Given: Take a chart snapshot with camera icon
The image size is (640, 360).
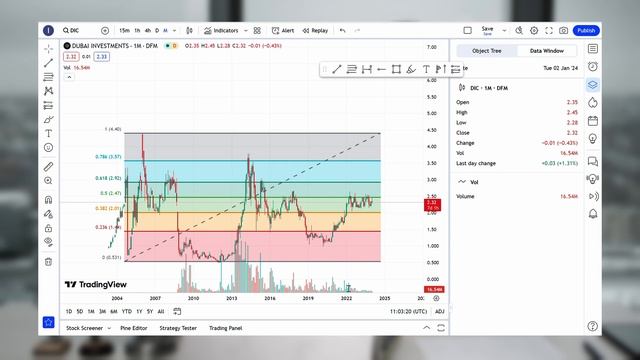Looking at the screenshot, I should (564, 31).
